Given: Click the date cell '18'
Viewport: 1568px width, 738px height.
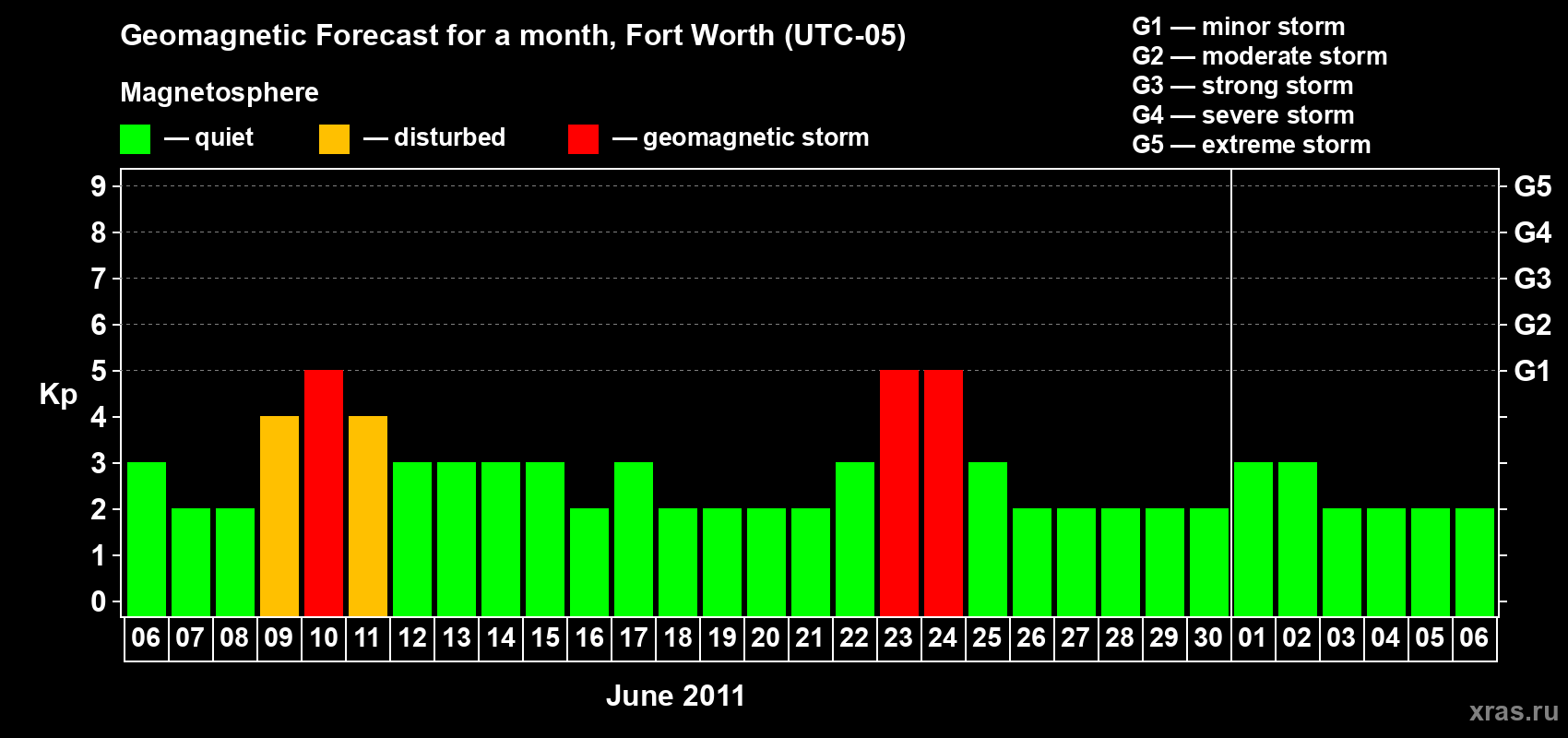Looking at the screenshot, I should coord(678,638).
